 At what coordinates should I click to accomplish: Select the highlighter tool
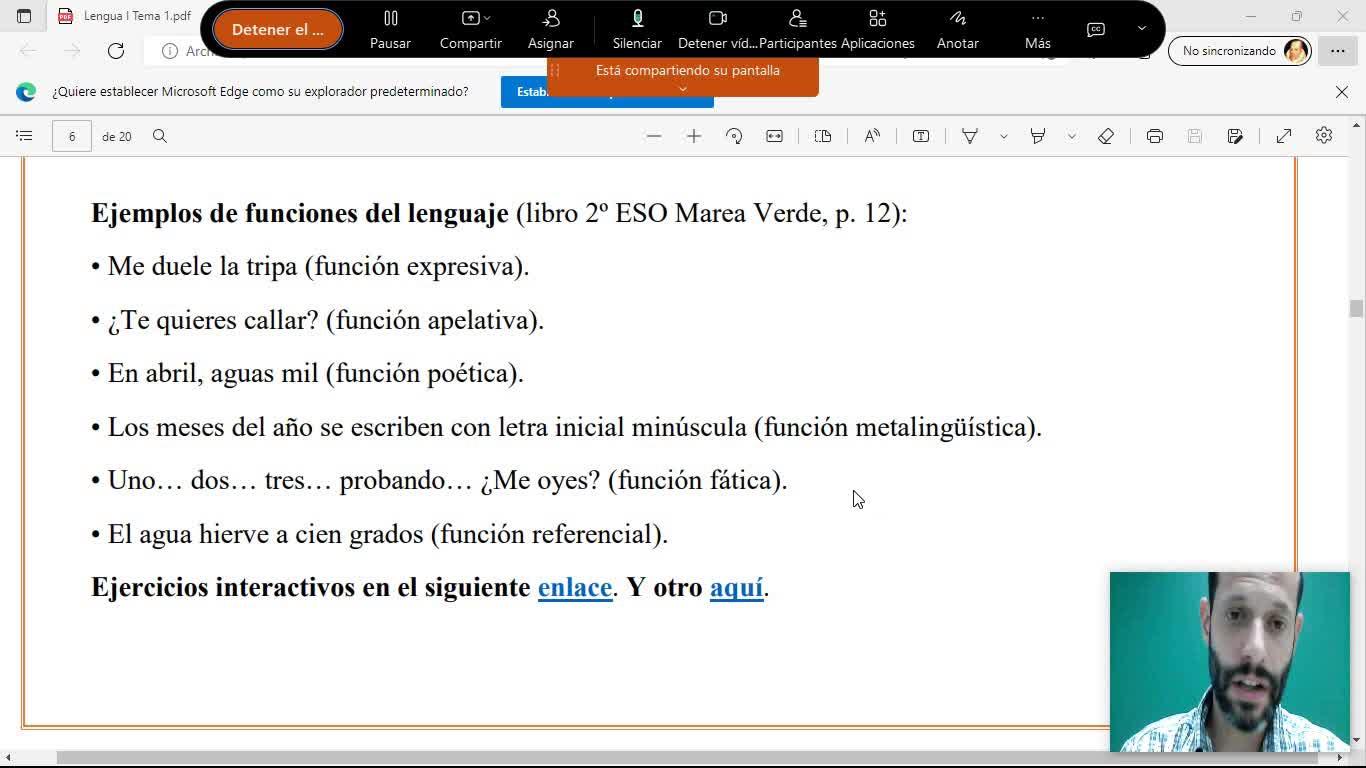(1038, 136)
